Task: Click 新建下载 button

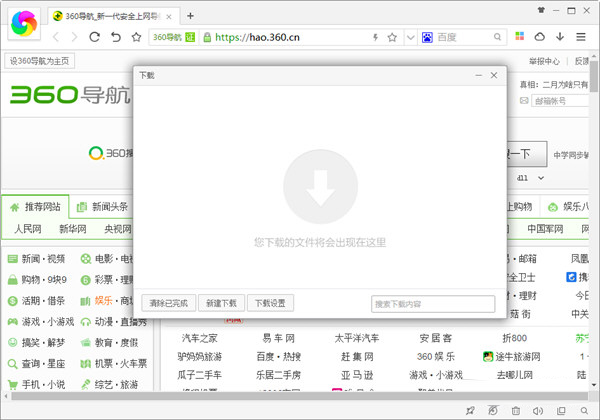Action: [221, 303]
